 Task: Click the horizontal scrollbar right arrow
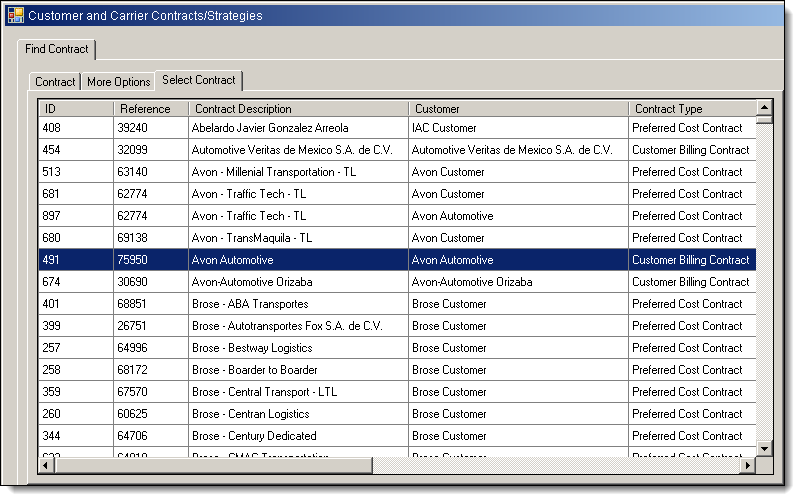click(x=748, y=465)
